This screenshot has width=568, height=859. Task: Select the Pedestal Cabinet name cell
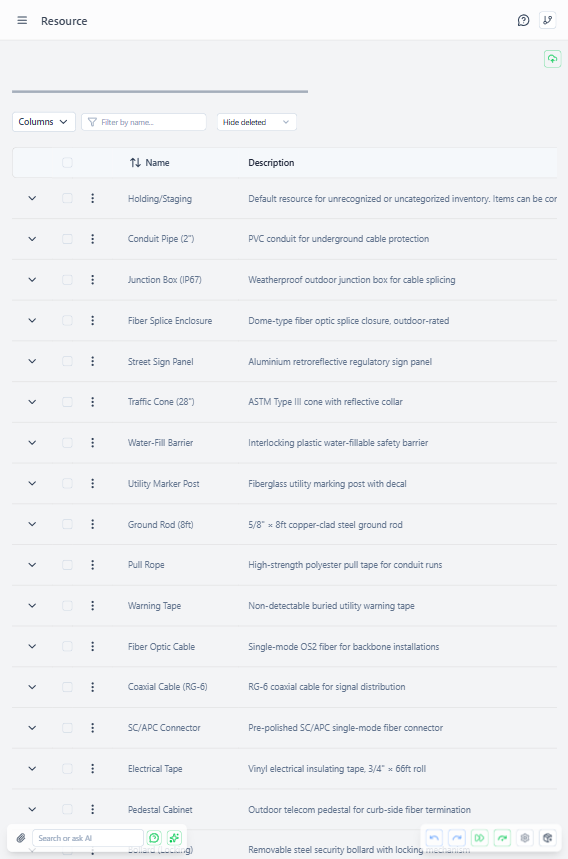(160, 810)
